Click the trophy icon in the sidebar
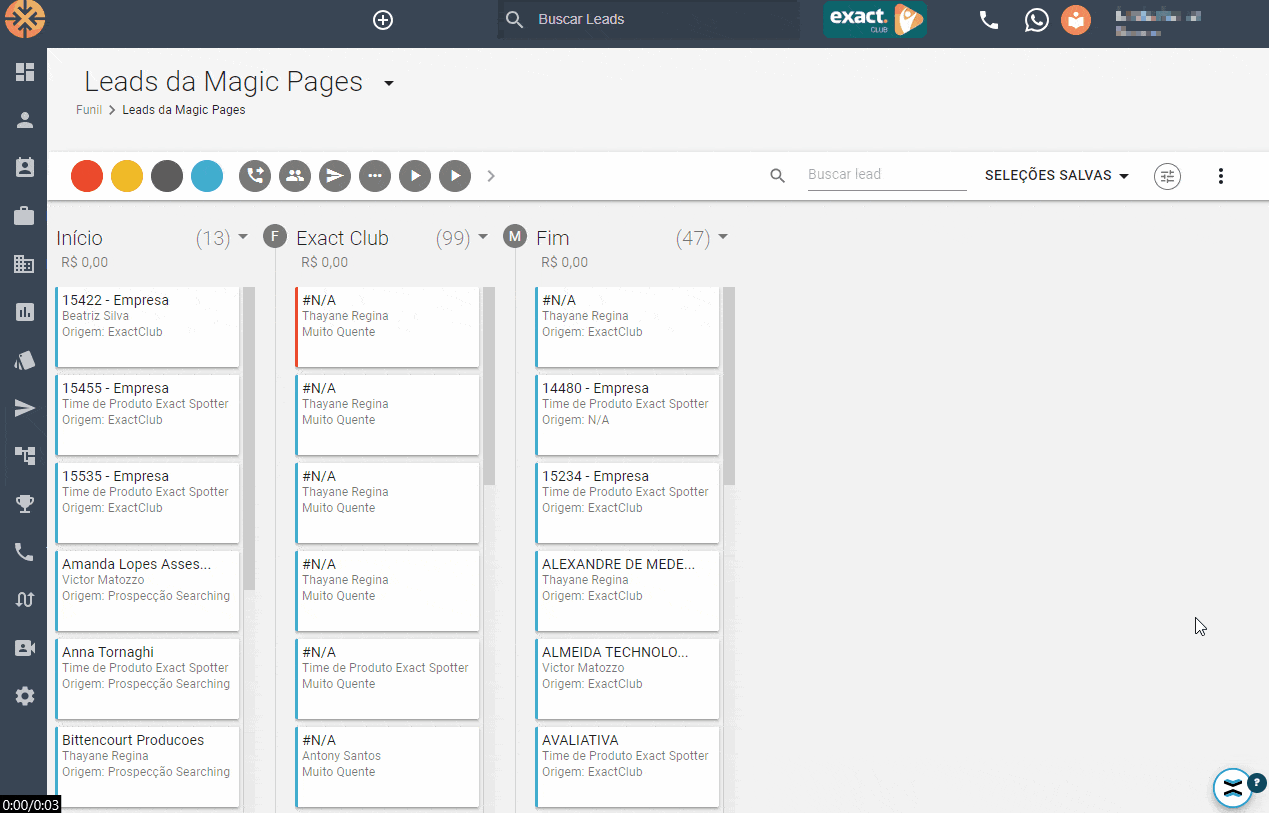The width and height of the screenshot is (1269, 813). coord(25,504)
